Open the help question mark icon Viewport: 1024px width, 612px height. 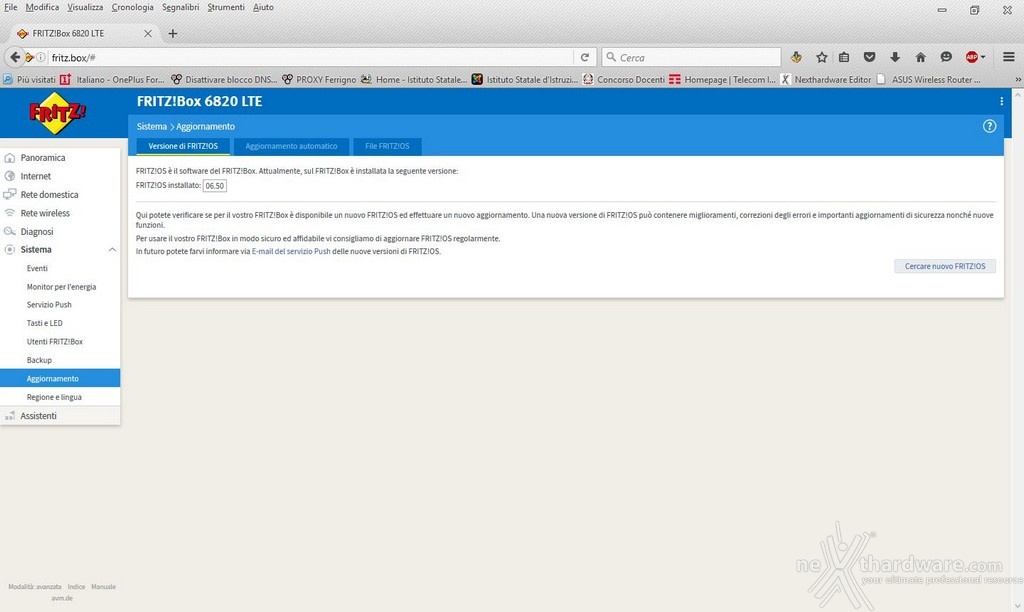(989, 126)
